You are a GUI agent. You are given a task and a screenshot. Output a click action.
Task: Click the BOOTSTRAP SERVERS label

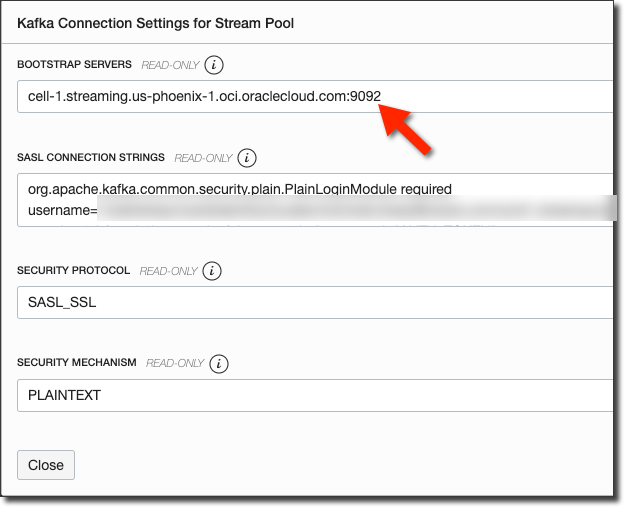pos(74,65)
